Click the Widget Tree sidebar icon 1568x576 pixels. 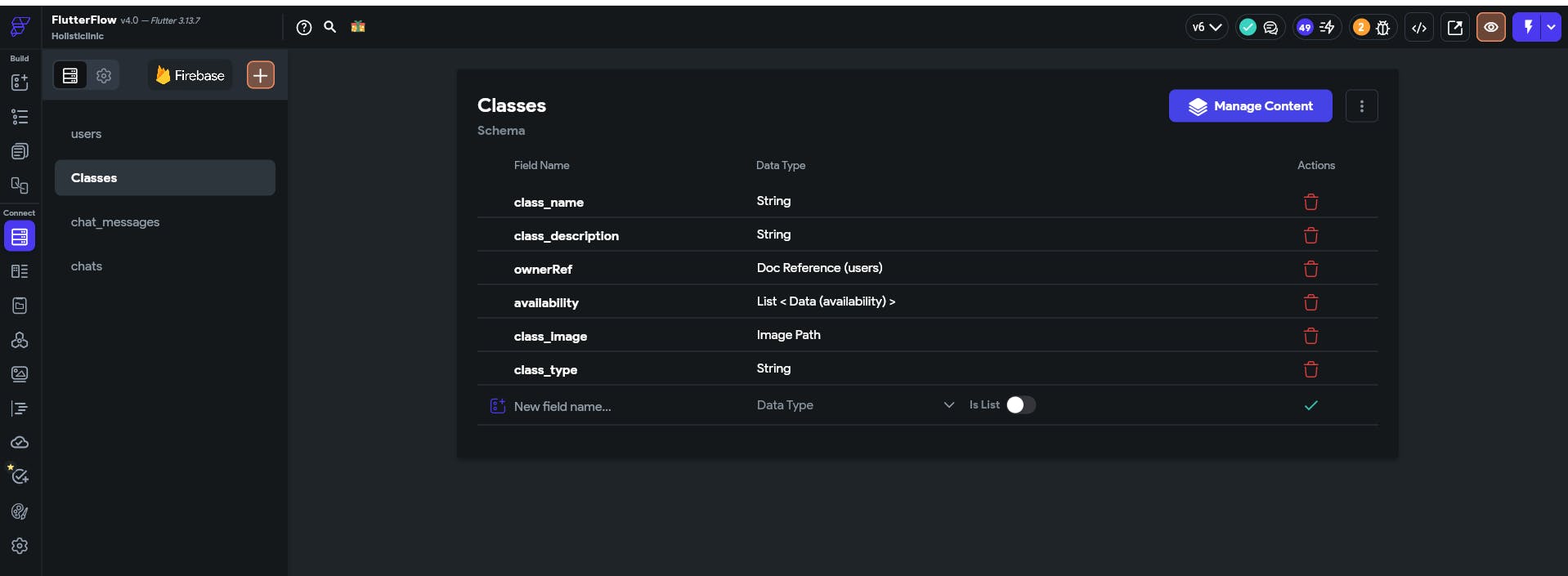(20, 117)
